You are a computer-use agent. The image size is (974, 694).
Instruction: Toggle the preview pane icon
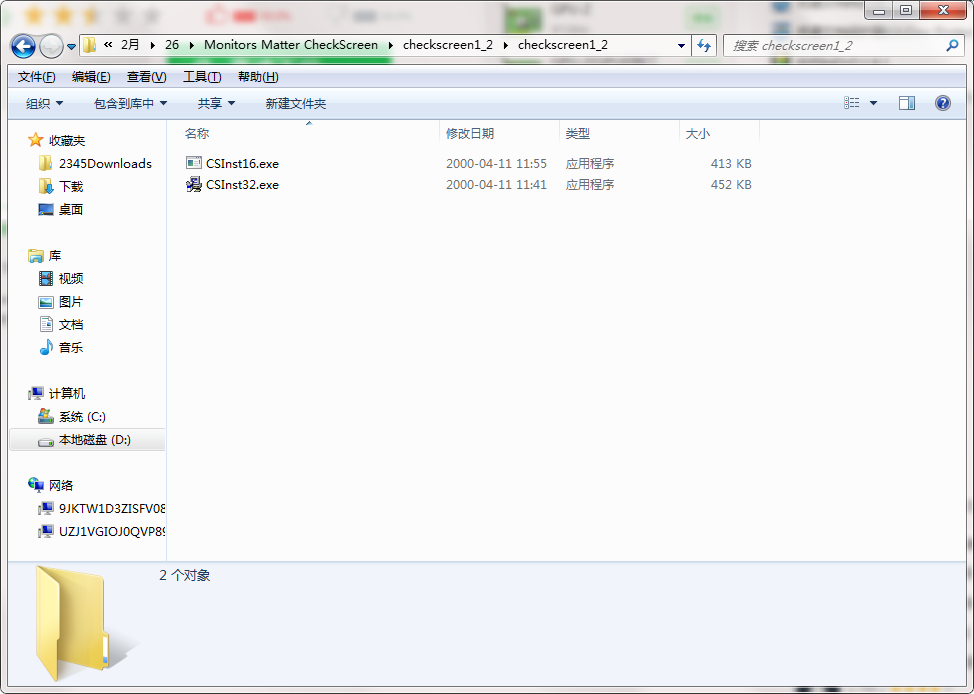coord(907,103)
